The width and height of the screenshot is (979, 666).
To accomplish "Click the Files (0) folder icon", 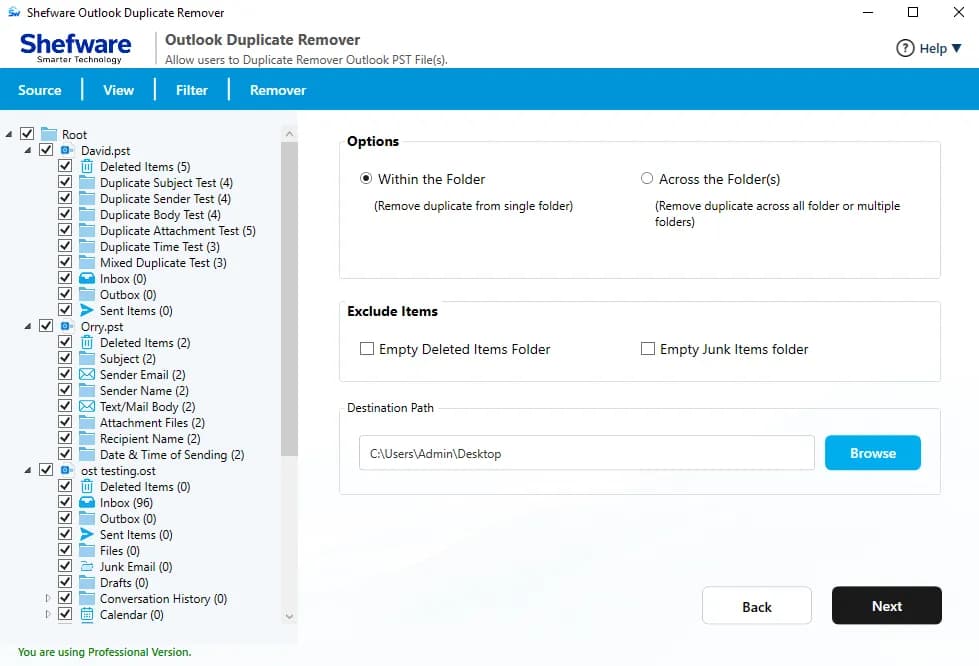I will [87, 551].
